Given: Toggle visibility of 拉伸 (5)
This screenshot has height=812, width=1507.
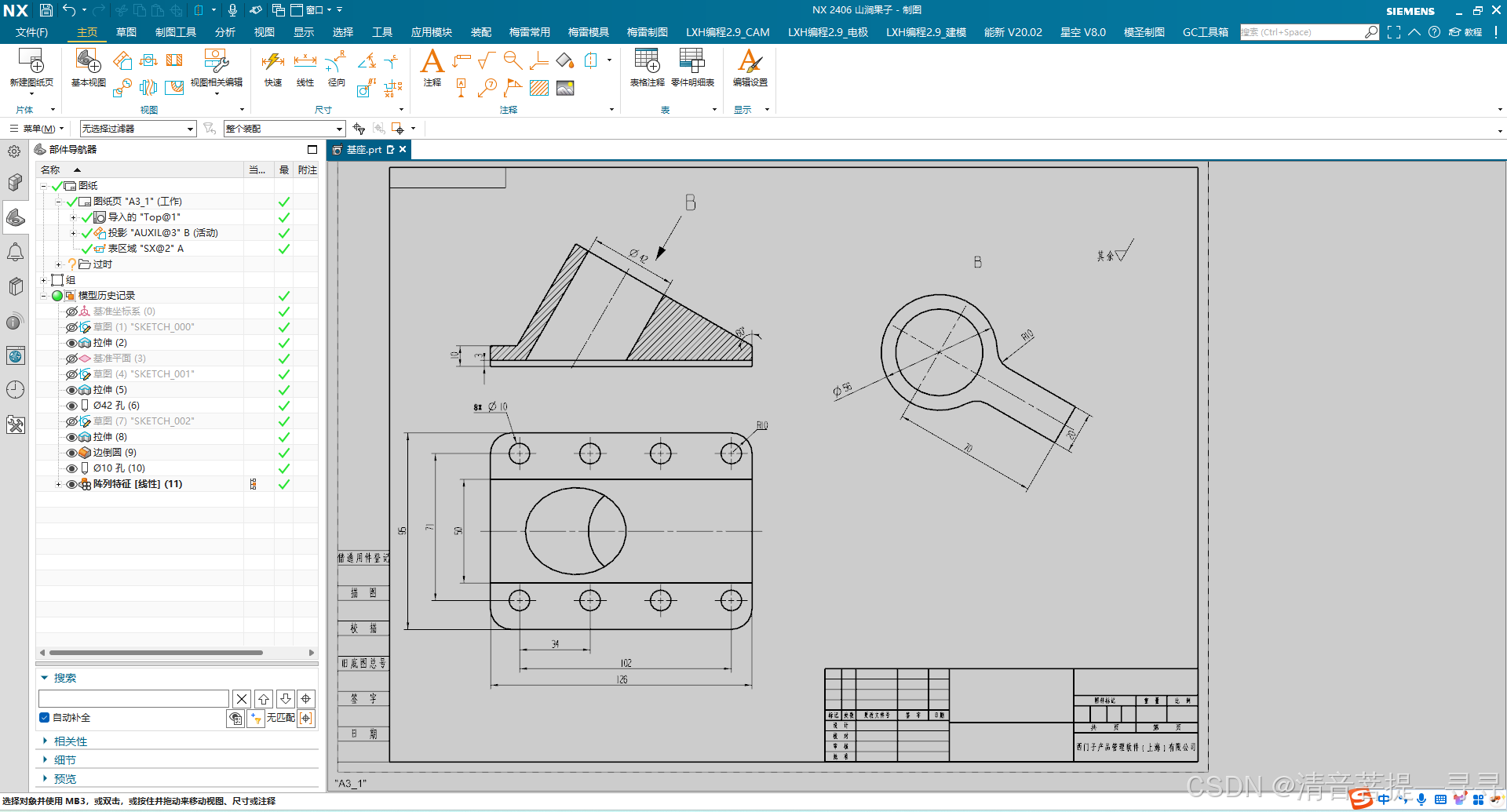Looking at the screenshot, I should tap(71, 390).
